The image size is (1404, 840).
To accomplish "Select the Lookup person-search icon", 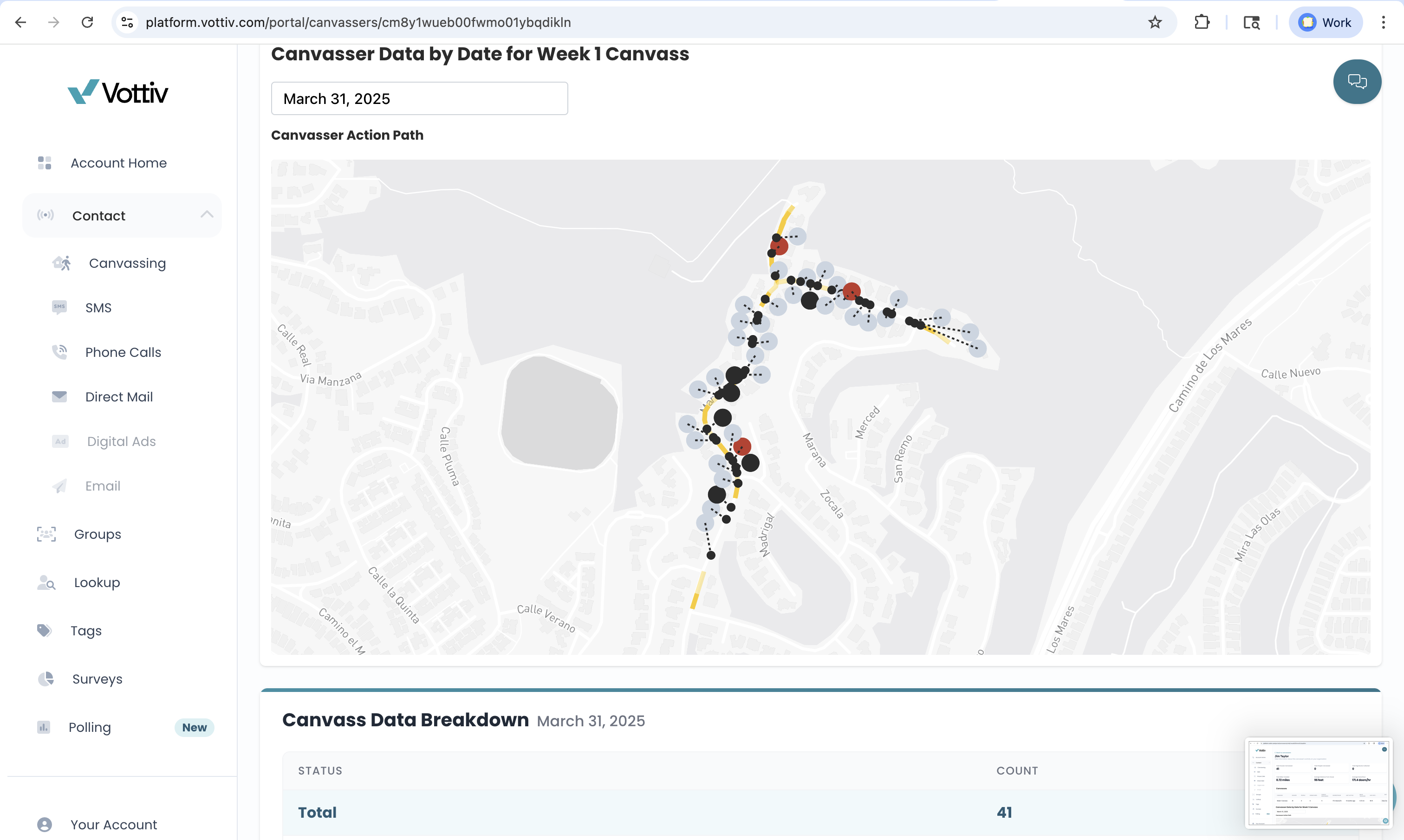I will [45, 582].
